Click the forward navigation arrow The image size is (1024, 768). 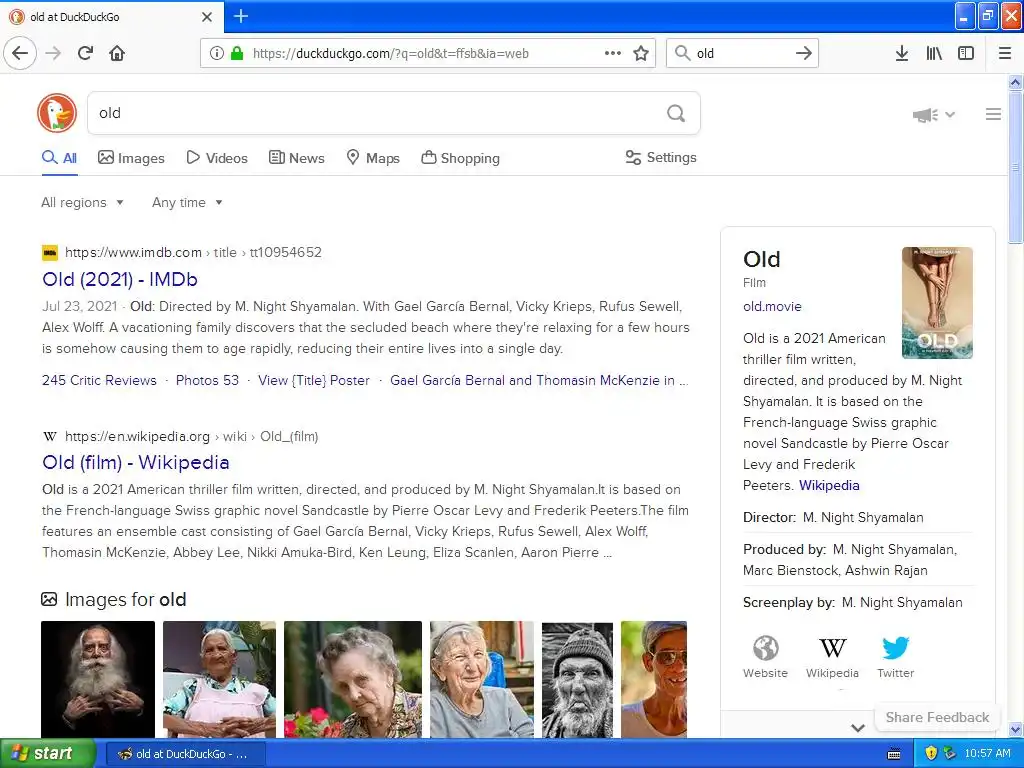point(54,53)
